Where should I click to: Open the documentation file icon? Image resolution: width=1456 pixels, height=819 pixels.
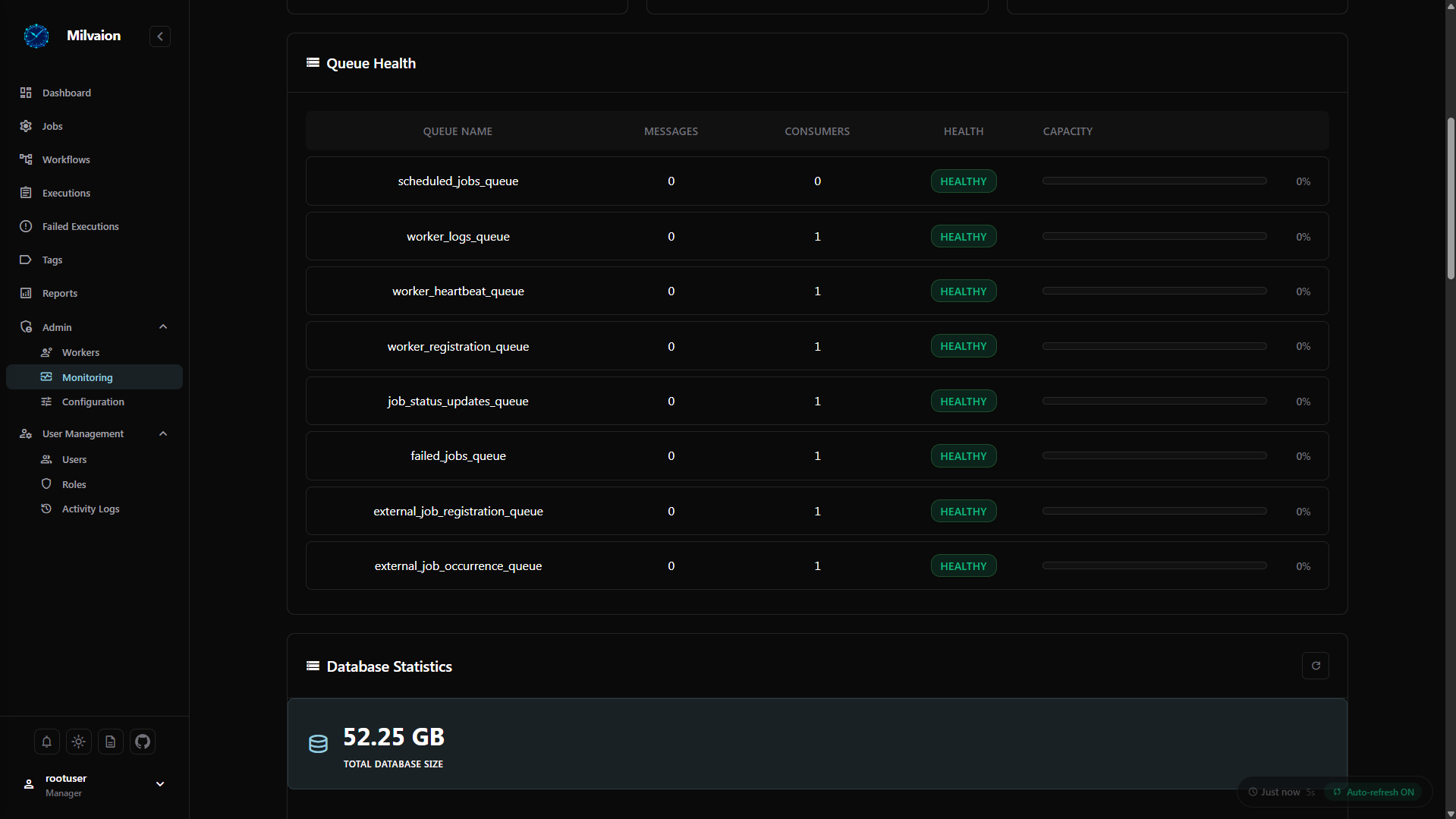[x=111, y=742]
